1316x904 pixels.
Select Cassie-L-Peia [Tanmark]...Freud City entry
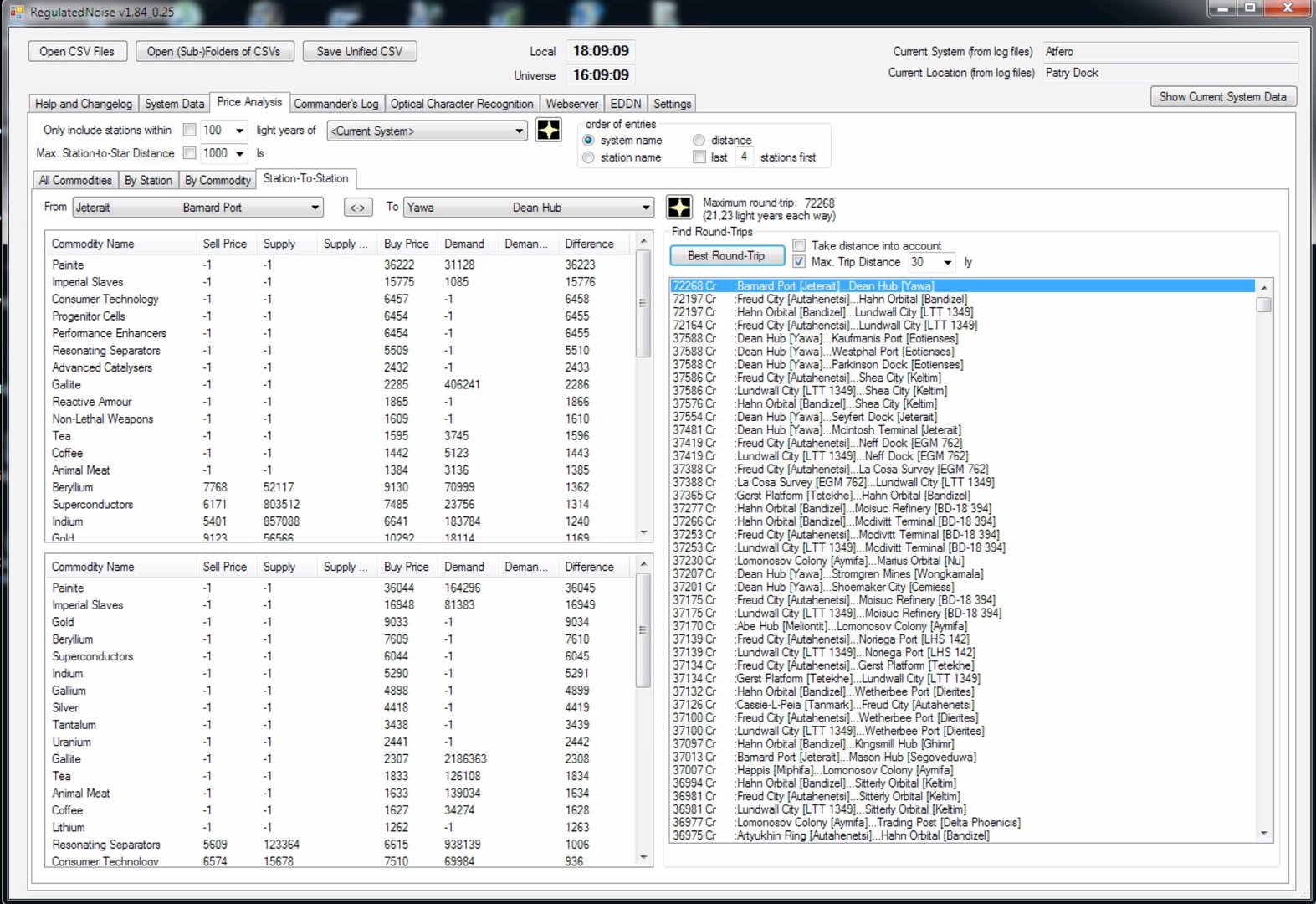(962, 705)
